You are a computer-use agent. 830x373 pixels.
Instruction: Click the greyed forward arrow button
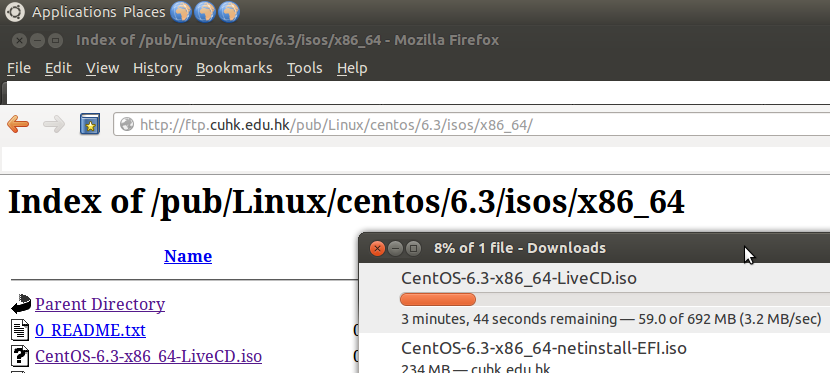tap(54, 125)
